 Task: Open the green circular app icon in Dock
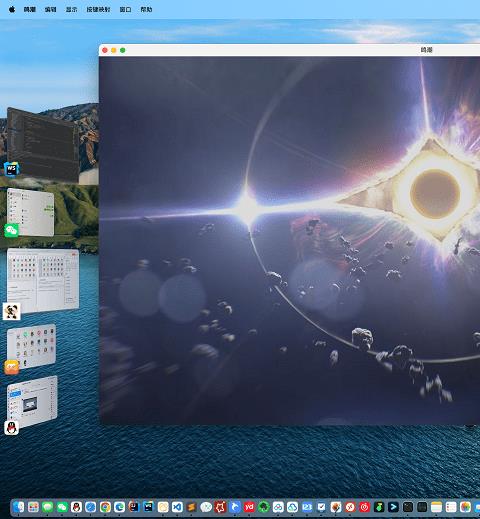tap(264, 507)
